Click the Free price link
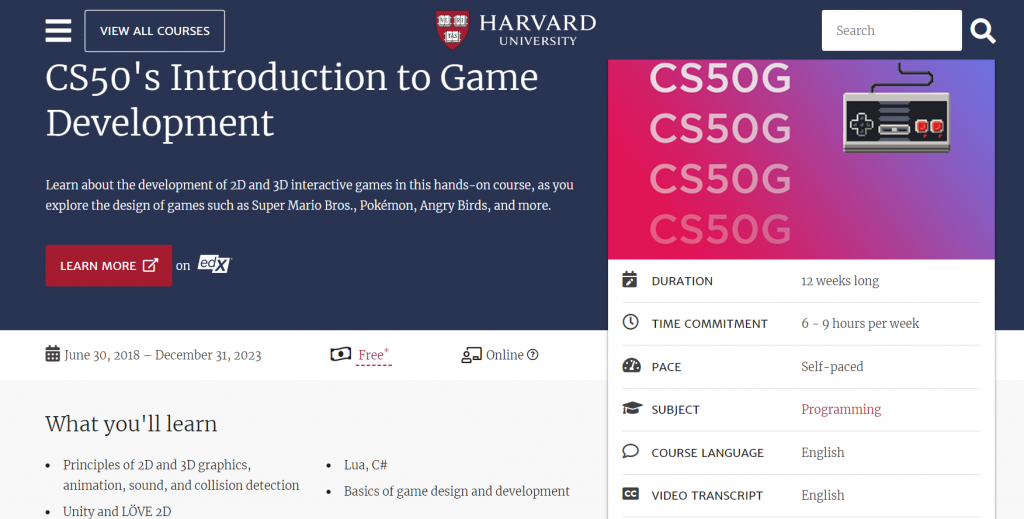Screen dimensions: 1024x519 coord(372,355)
